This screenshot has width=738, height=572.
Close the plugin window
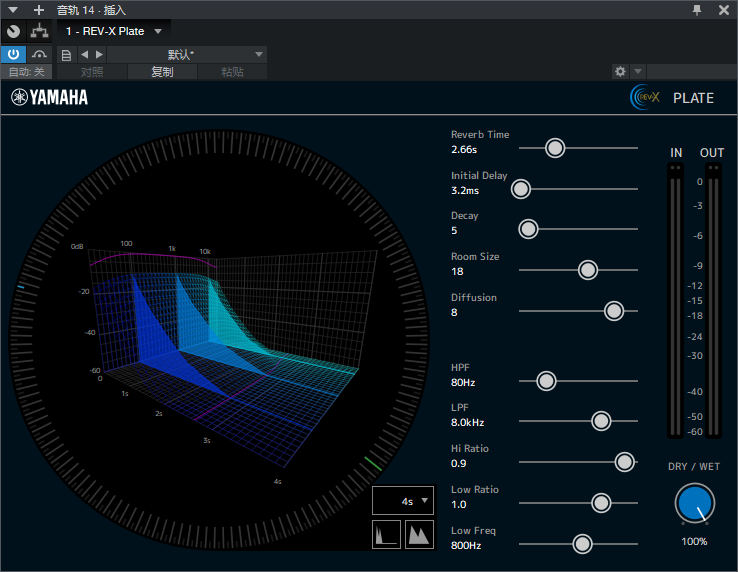(x=724, y=10)
